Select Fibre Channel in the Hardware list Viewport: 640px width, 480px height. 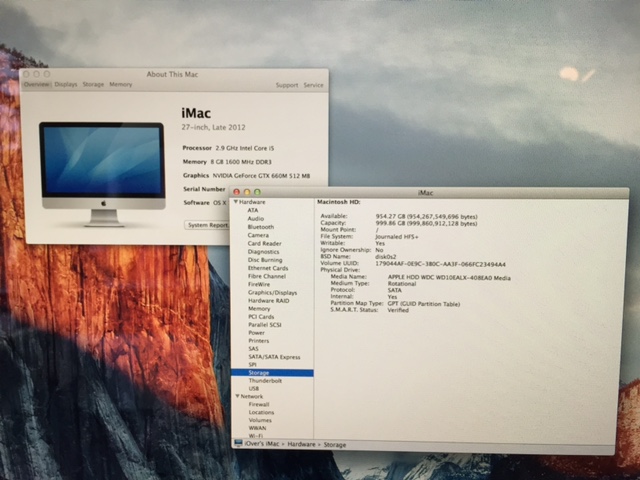[267, 276]
